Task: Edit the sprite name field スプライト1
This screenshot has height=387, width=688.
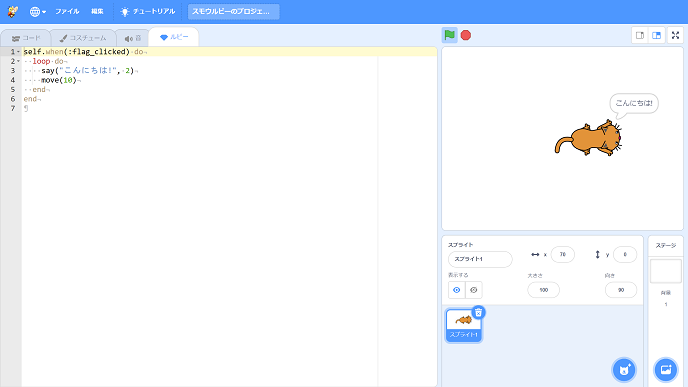Action: tap(480, 259)
